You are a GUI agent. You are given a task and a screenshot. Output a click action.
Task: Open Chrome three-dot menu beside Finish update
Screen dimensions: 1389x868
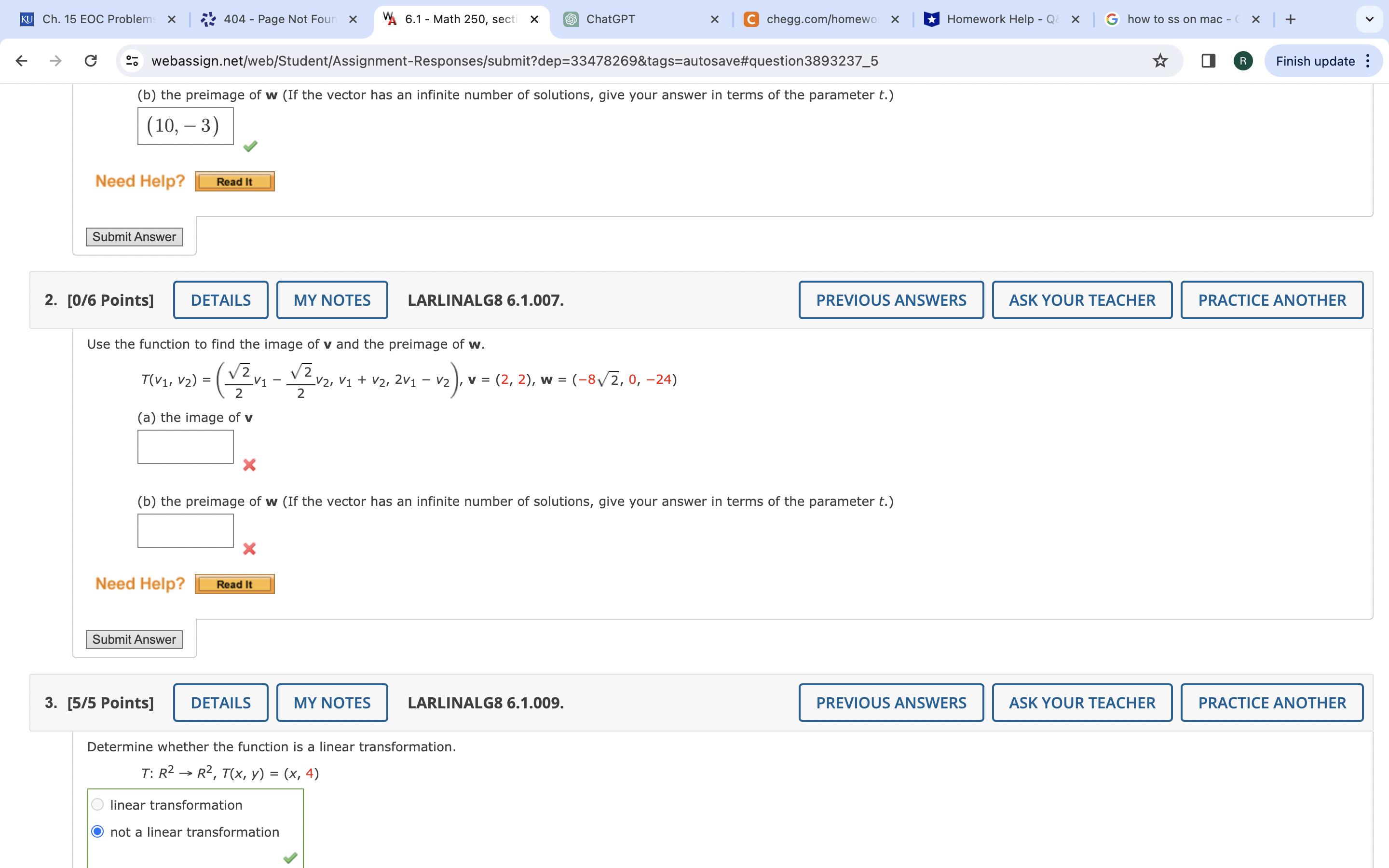(1369, 61)
